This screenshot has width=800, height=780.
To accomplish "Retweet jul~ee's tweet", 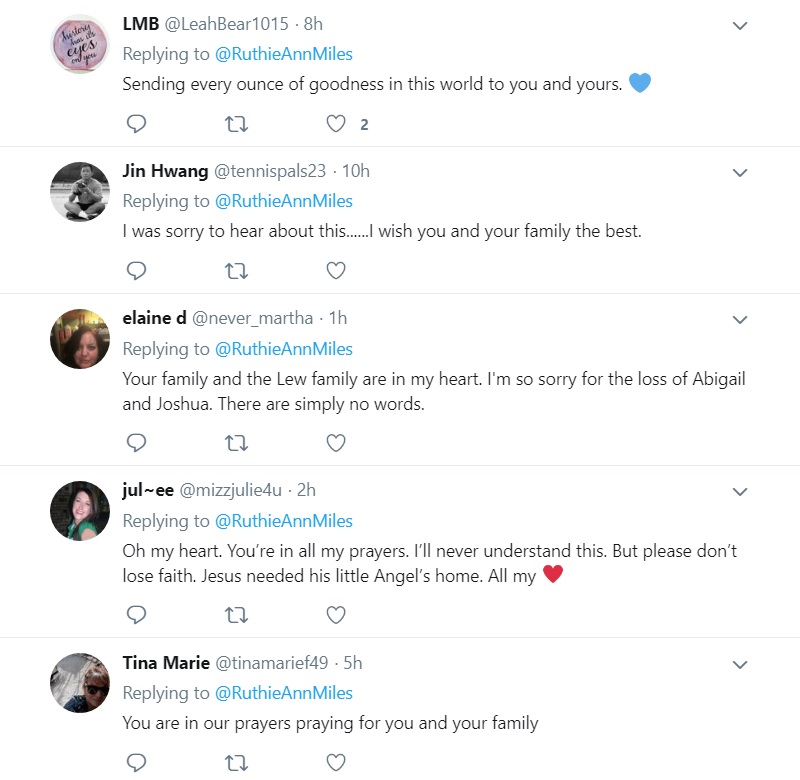I will (x=236, y=615).
